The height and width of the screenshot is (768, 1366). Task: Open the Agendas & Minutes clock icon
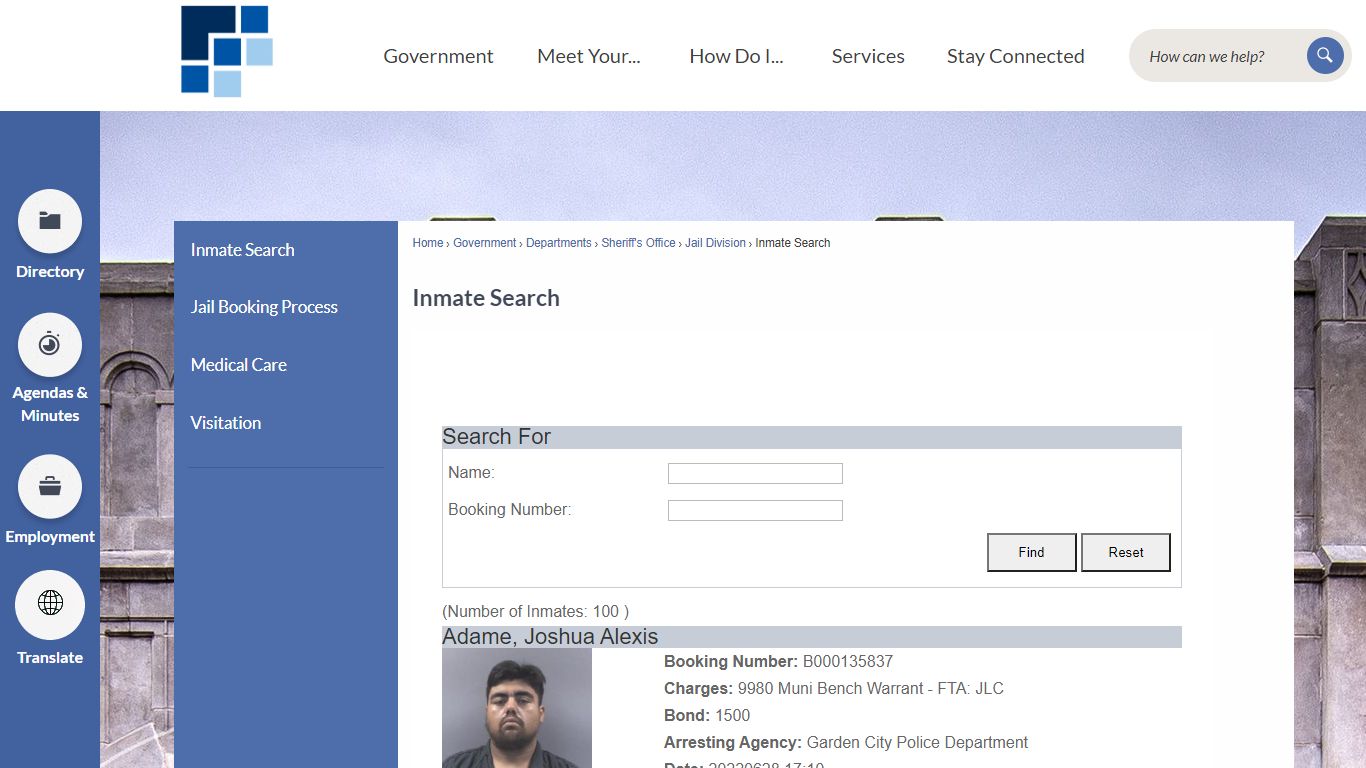(x=50, y=345)
